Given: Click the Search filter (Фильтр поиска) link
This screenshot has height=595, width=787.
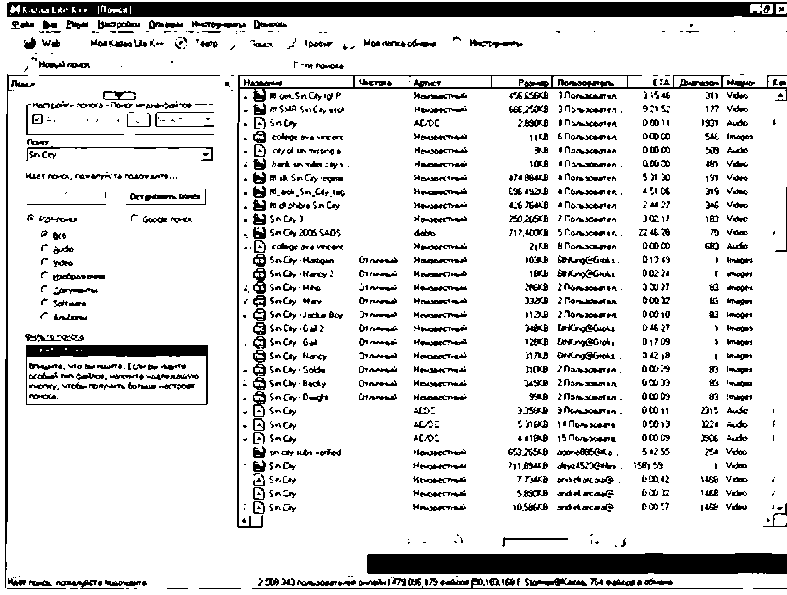Looking at the screenshot, I should 55,337.
